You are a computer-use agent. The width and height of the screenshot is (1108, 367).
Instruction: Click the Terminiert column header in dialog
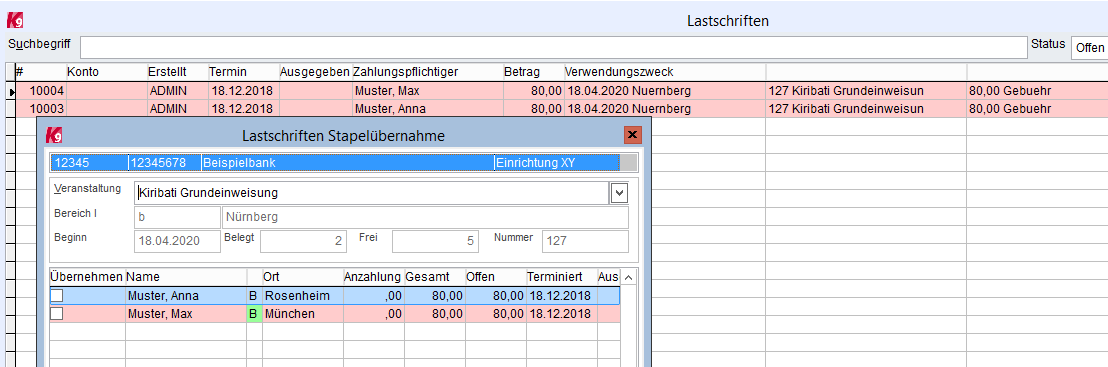(561, 276)
